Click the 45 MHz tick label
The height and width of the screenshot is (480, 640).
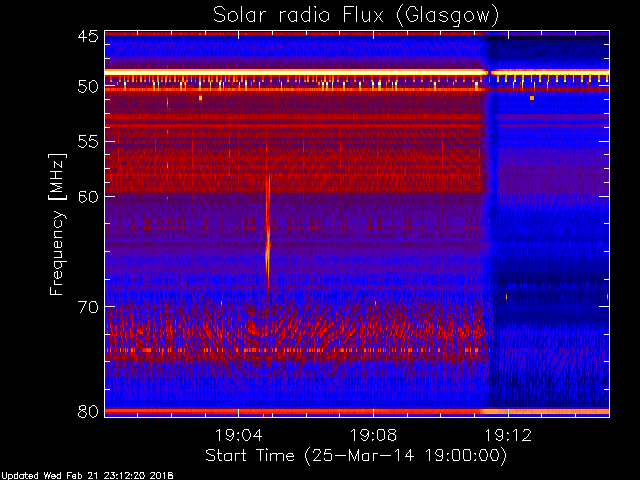tap(88, 36)
